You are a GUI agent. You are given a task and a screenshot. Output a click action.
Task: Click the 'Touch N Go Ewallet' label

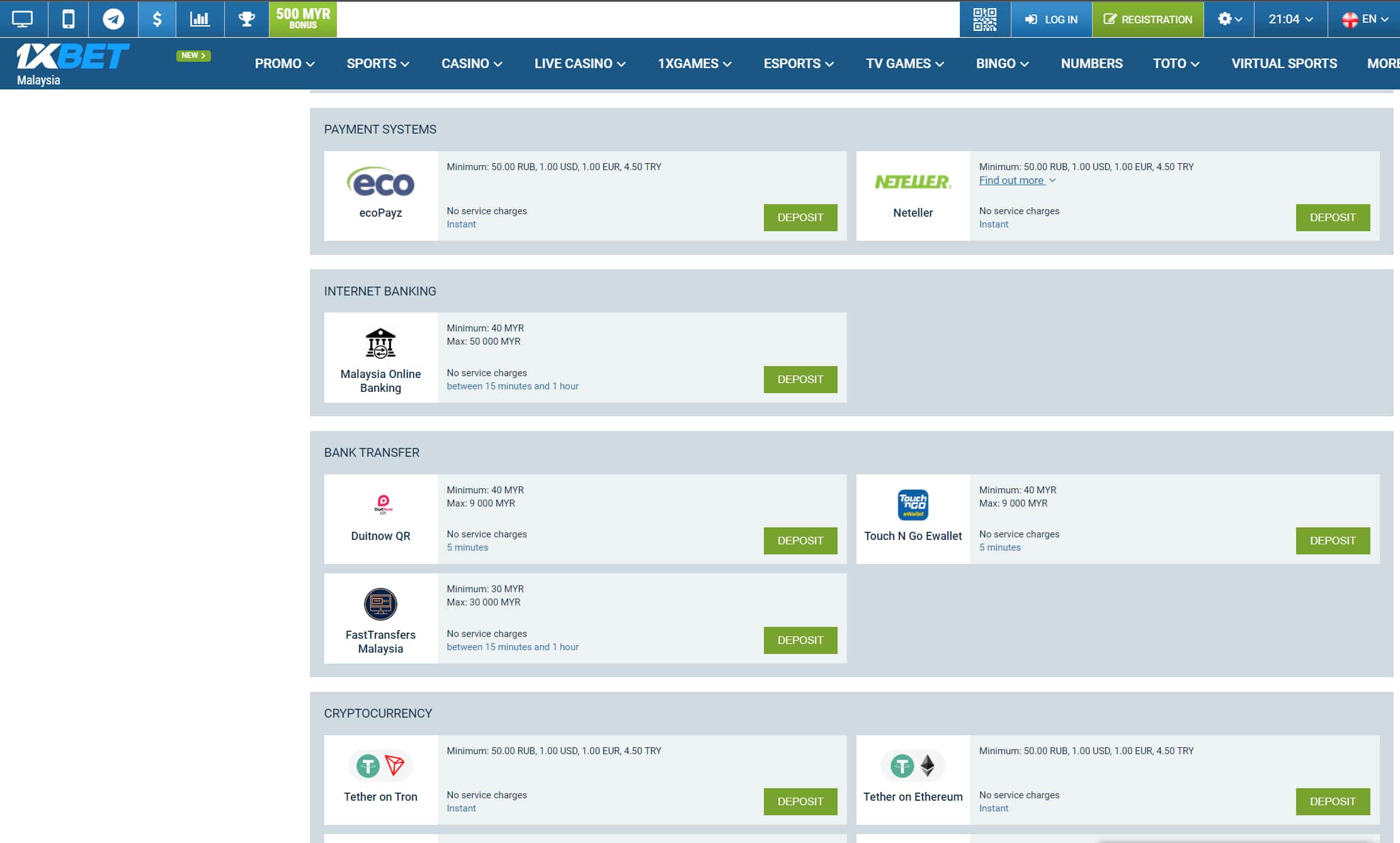pos(913,536)
